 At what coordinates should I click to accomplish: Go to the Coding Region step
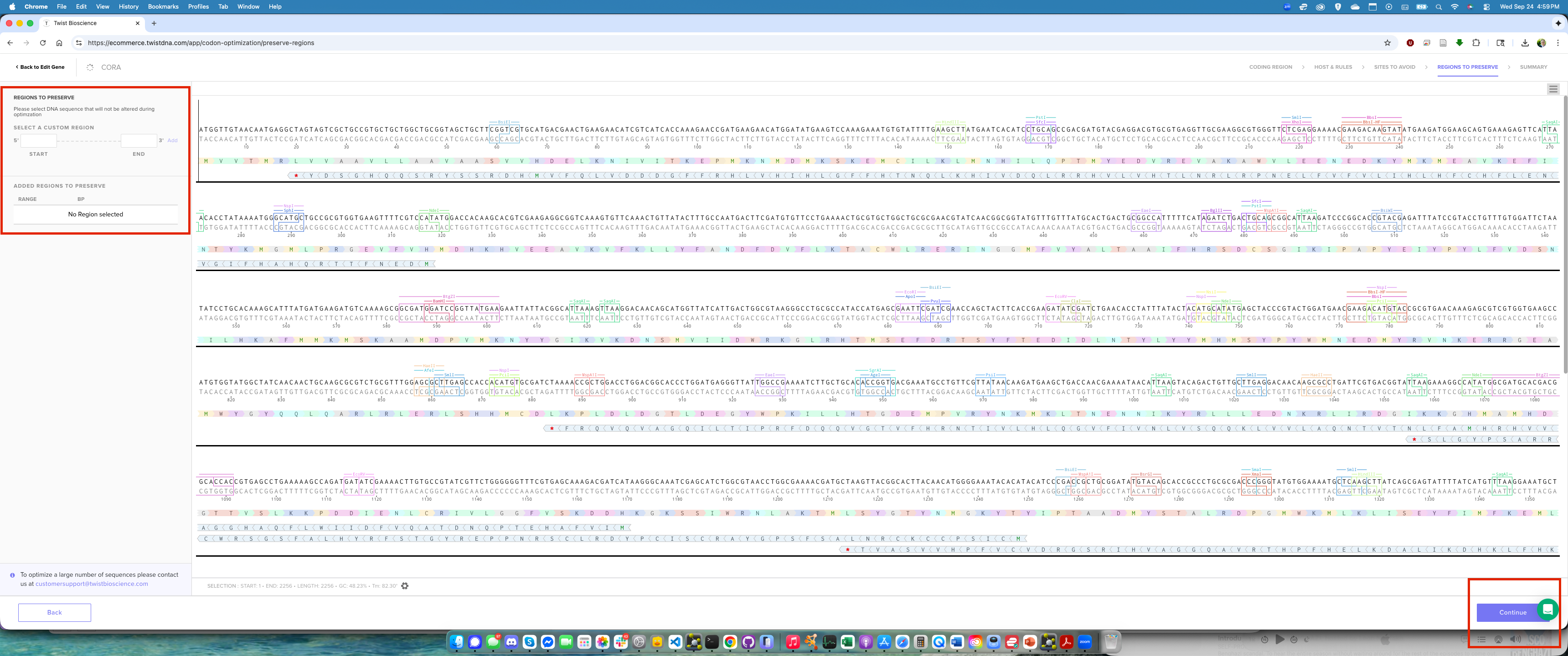coord(1270,67)
